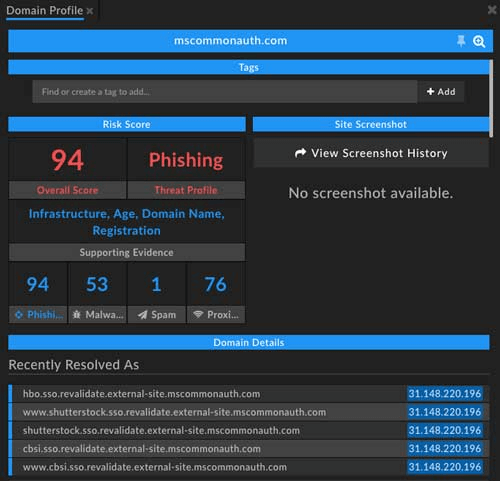Viewport: 500px width, 481px height.
Task: Close the panel with top-right X
Action: click(x=492, y=10)
